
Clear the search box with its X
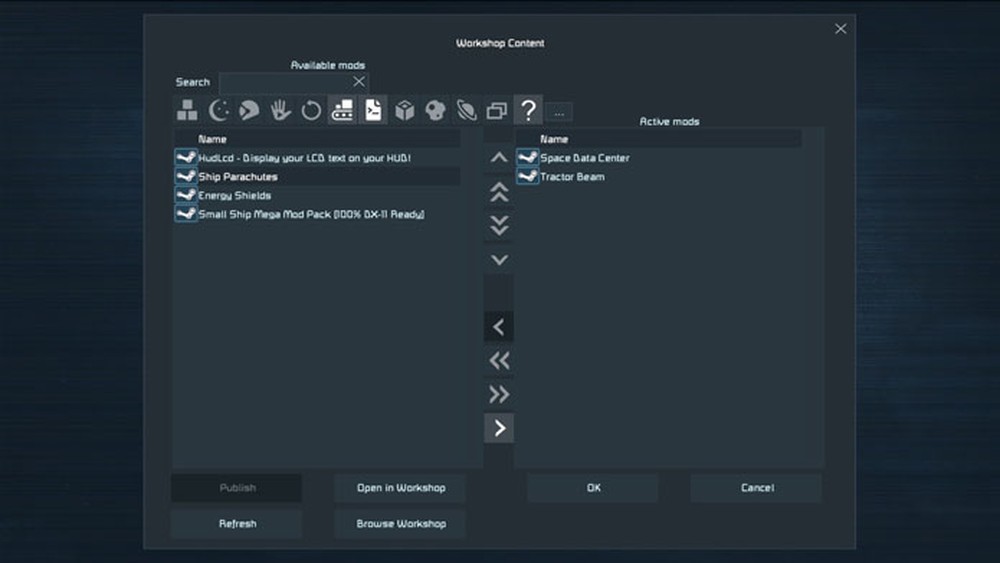pos(359,82)
